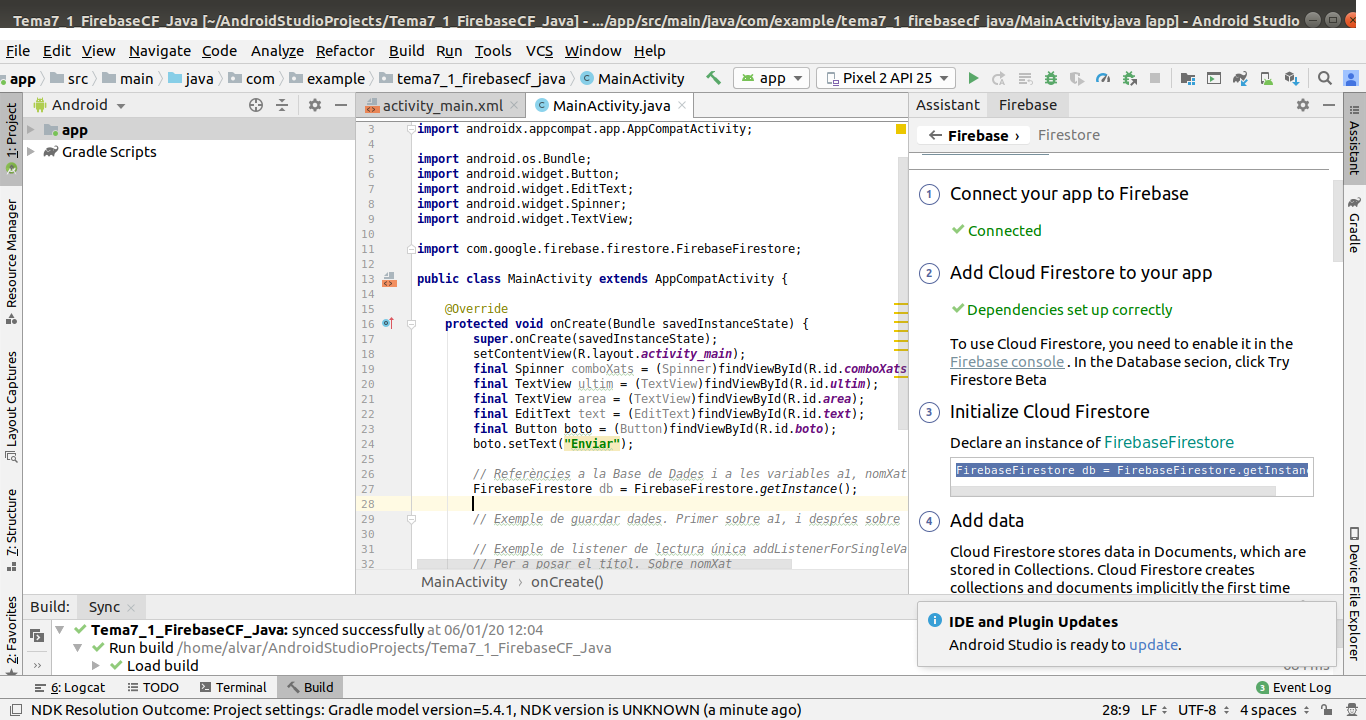Run the app with green play button
1366x720 pixels.
pos(972,78)
